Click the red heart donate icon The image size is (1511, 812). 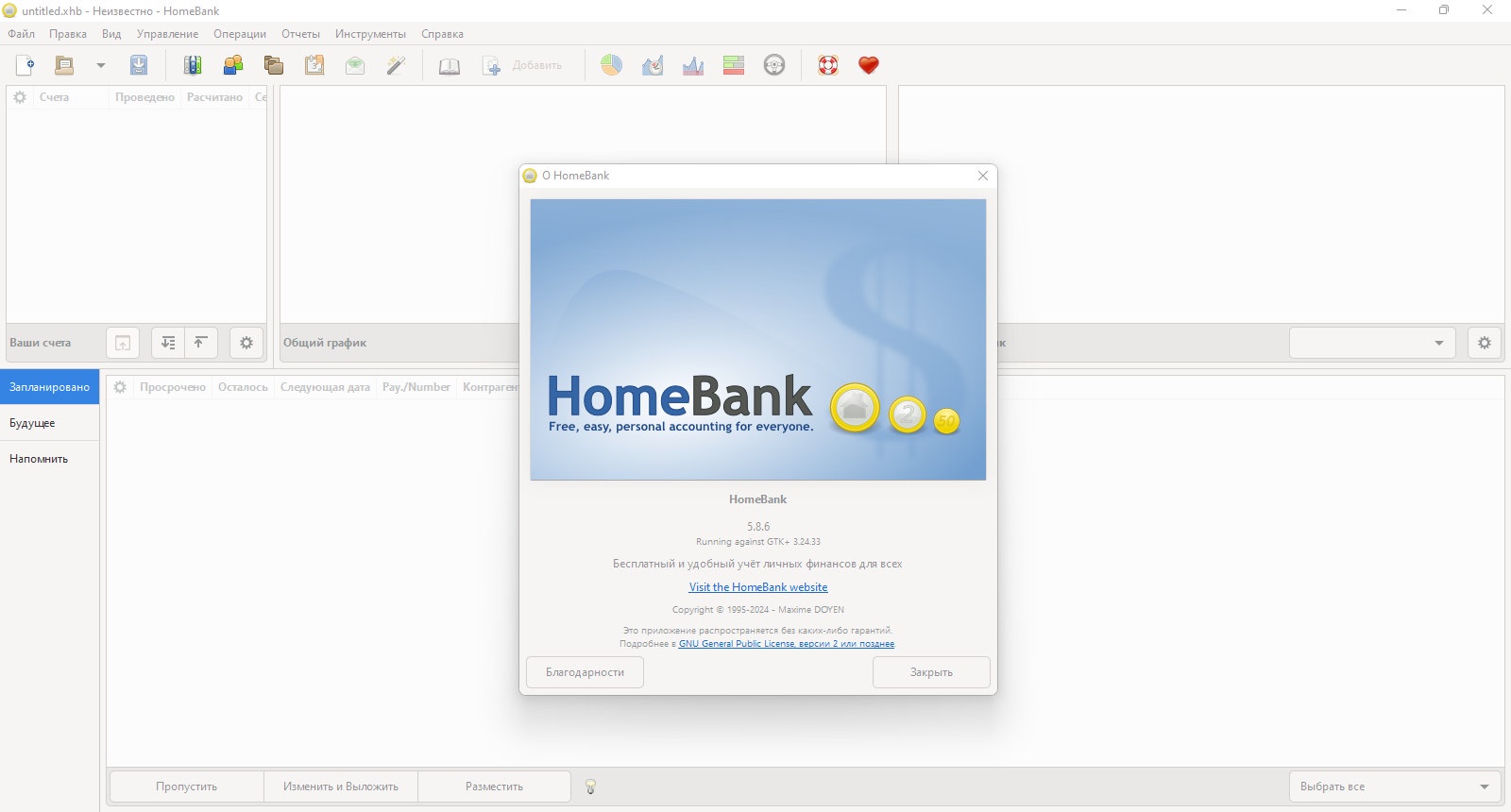[869, 65]
